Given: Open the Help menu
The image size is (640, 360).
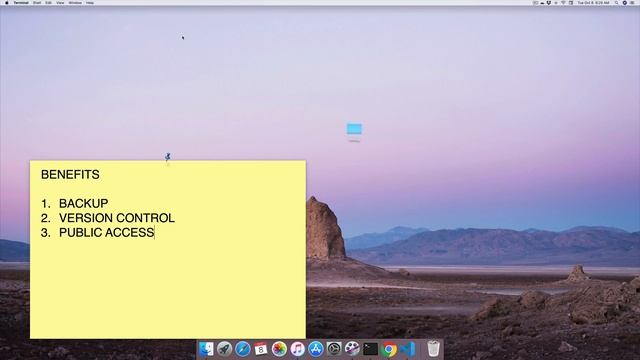Looking at the screenshot, I should [x=90, y=2].
